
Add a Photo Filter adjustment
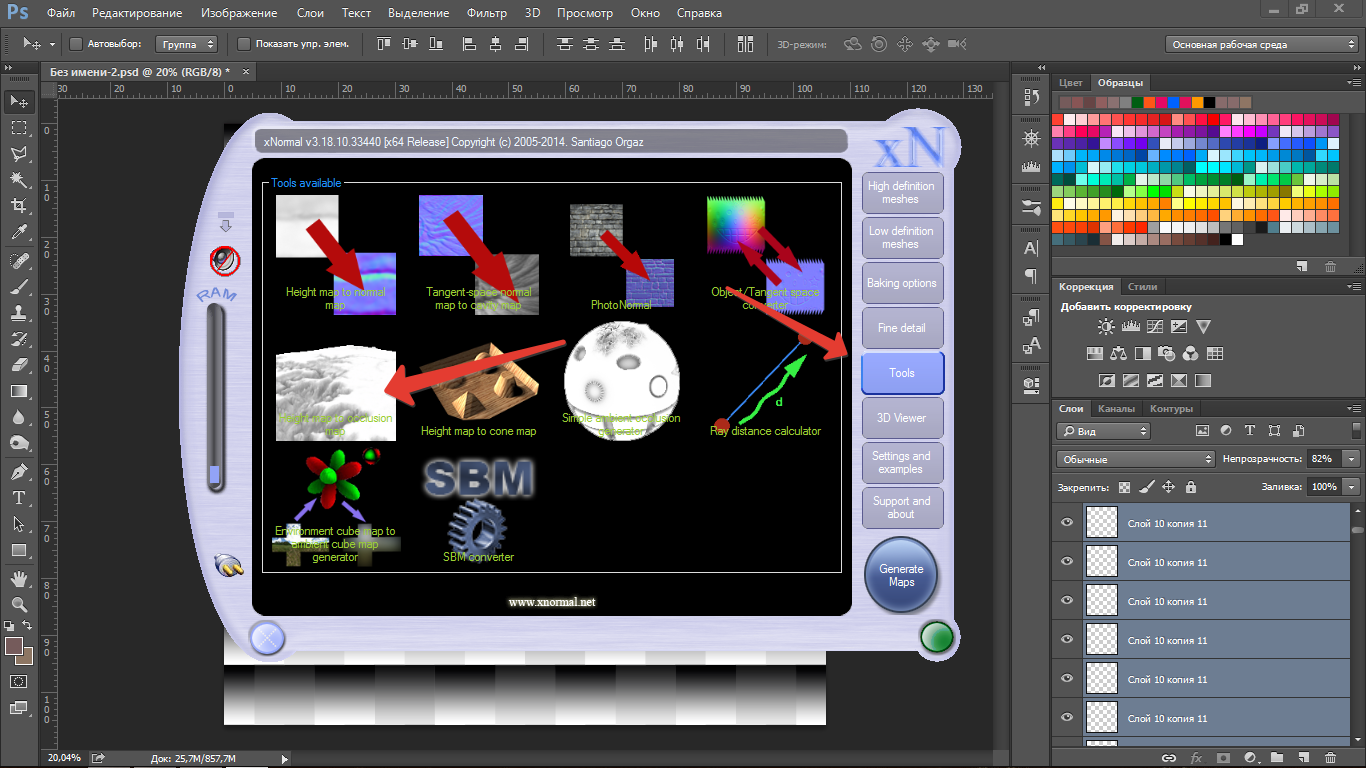[x=1166, y=353]
